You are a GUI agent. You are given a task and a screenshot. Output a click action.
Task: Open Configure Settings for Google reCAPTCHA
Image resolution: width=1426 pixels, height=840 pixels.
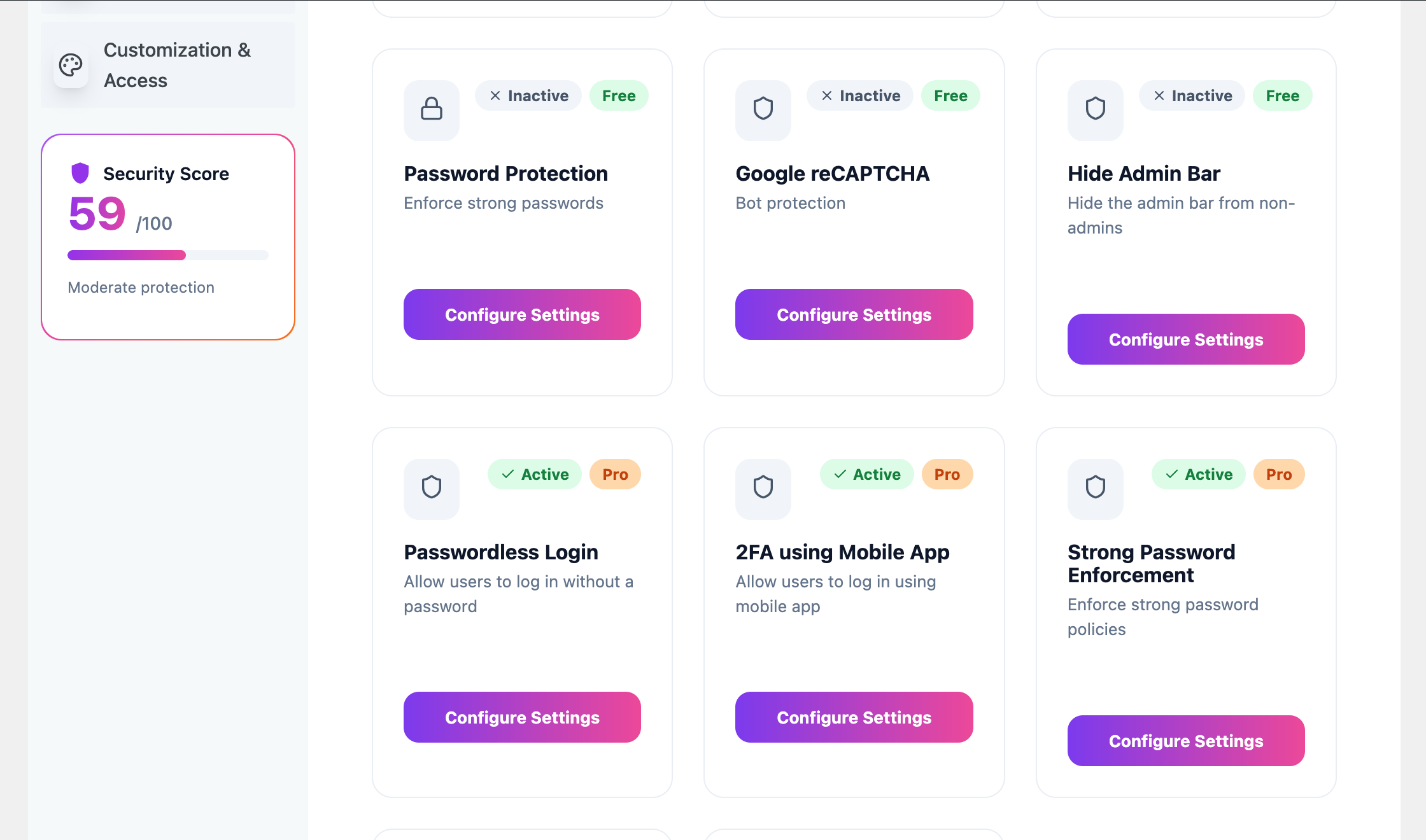[x=854, y=314]
